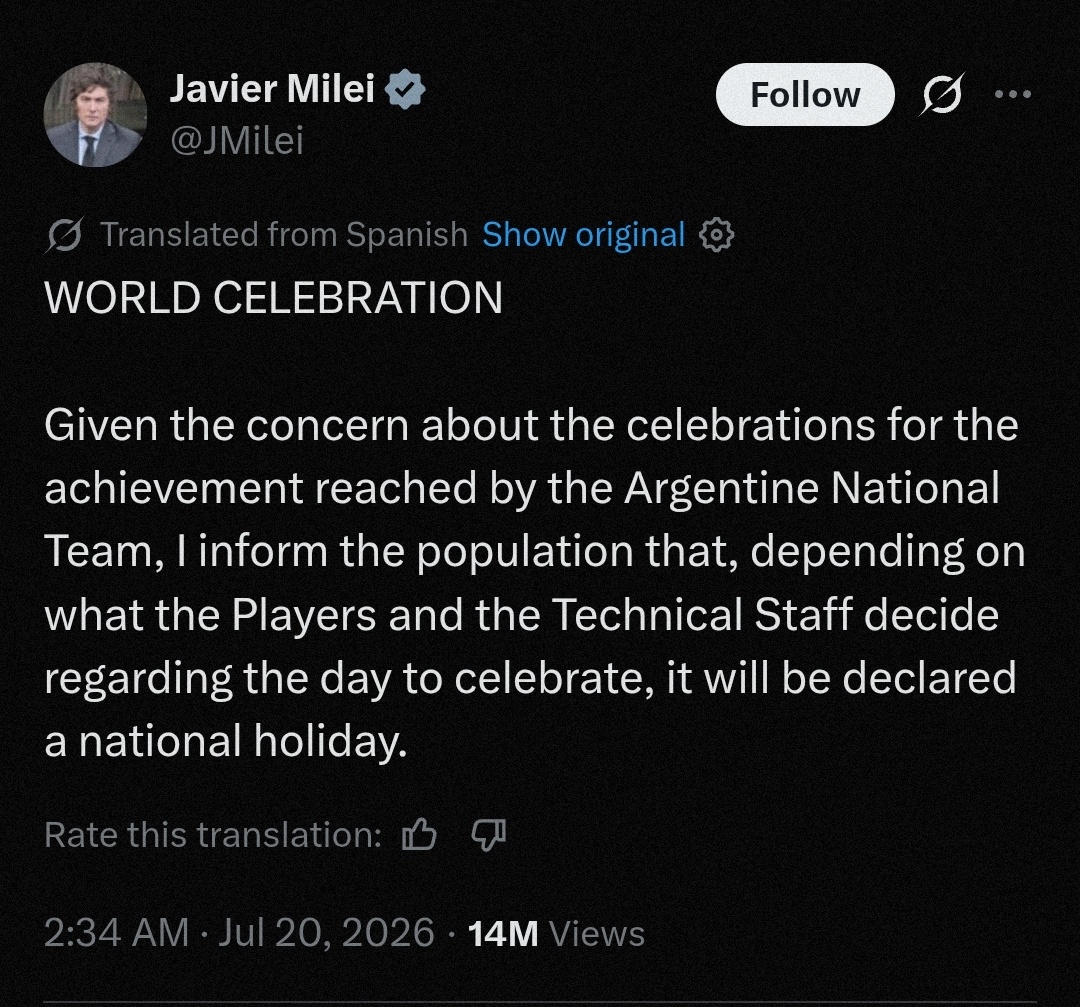1080x1007 pixels.
Task: Open the 2:34 AM post timestamp
Action: click(116, 933)
